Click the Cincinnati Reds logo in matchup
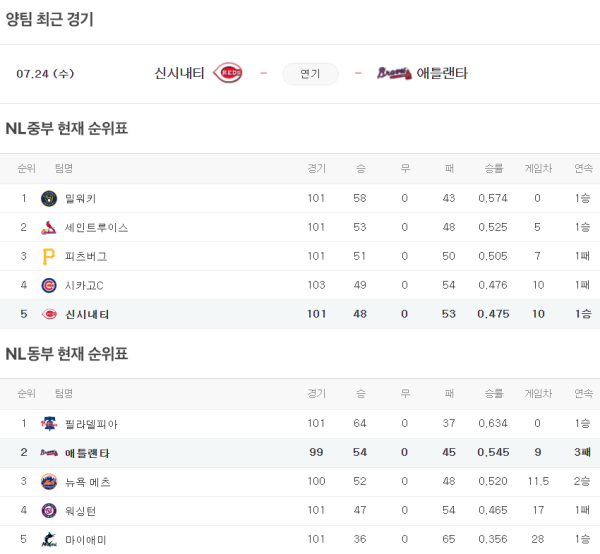600x554 pixels. 228,73
